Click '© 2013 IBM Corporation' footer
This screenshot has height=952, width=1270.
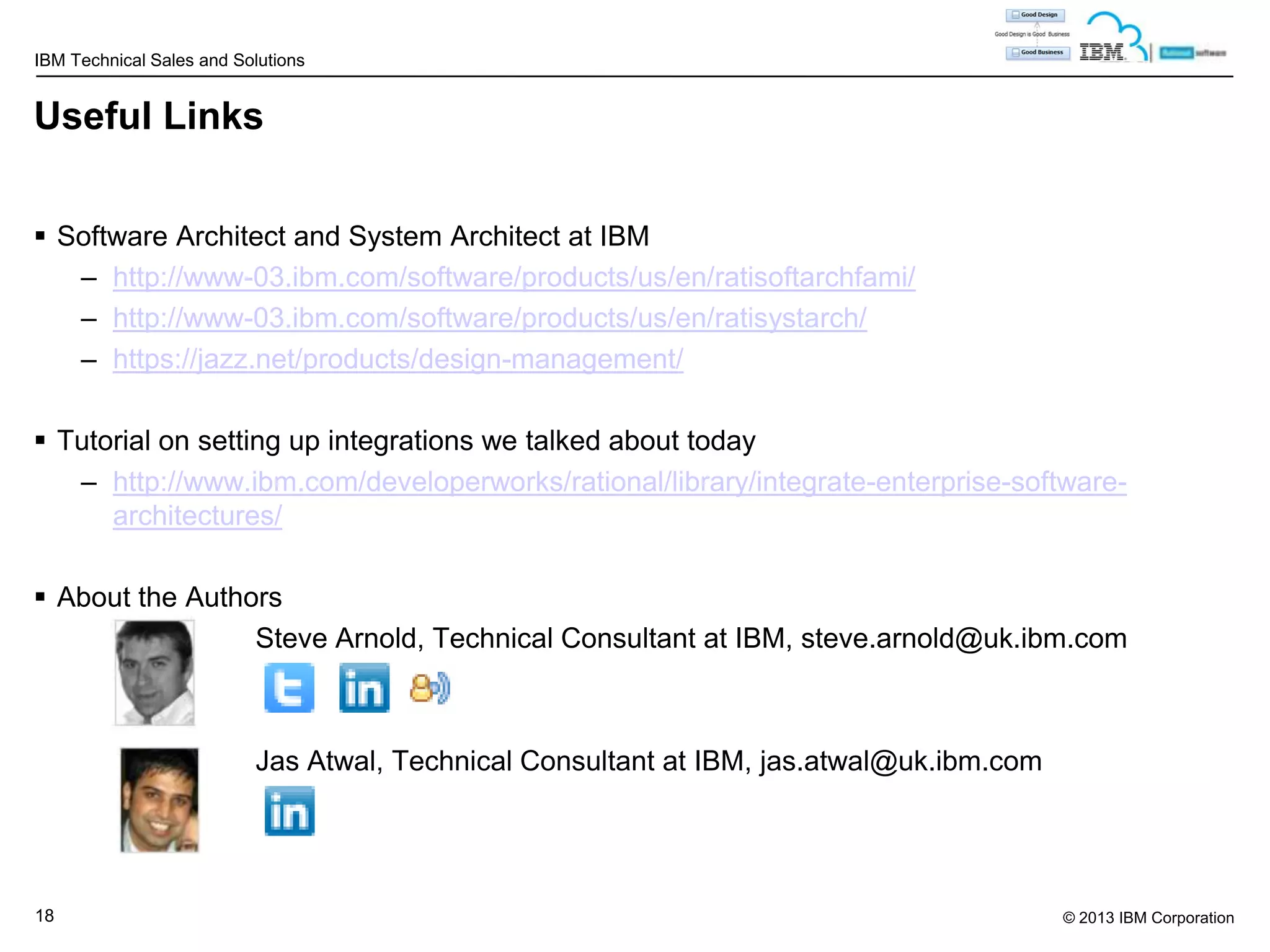[1148, 918]
